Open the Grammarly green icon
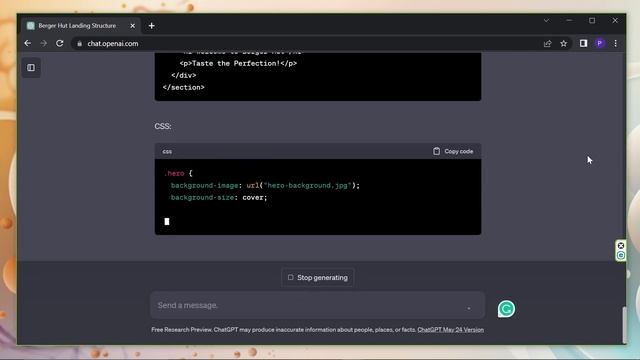This screenshot has height=360, width=640. pos(506,309)
